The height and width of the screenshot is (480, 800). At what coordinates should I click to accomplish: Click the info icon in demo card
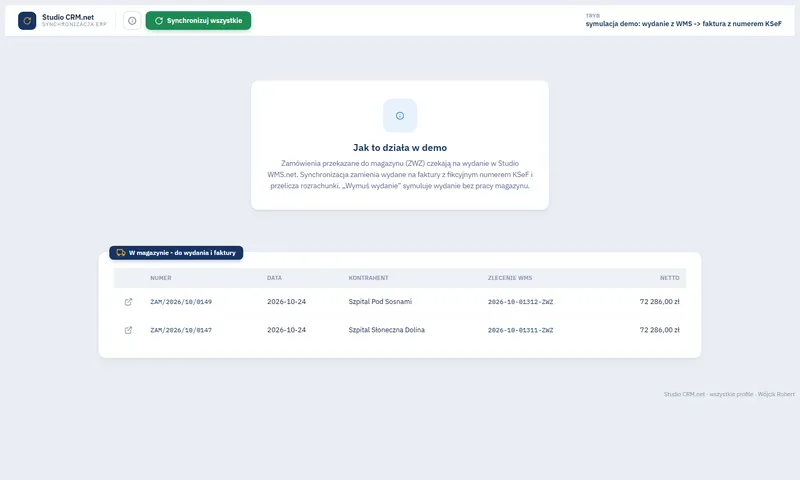tap(400, 116)
